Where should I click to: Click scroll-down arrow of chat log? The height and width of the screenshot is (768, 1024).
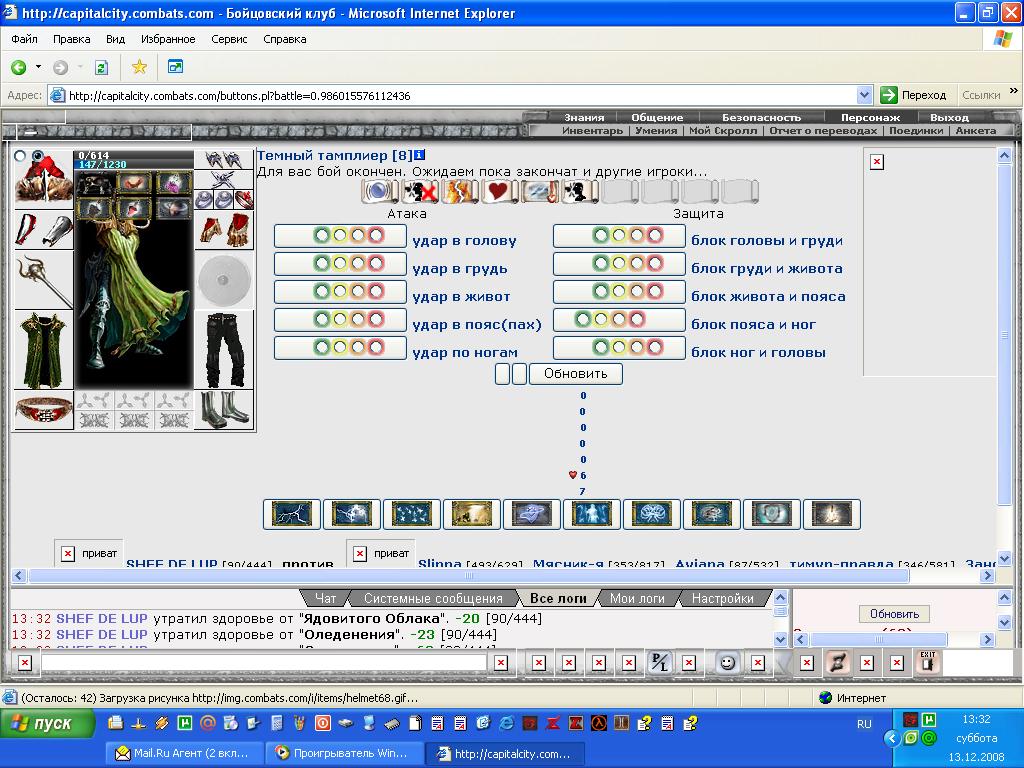pos(780,639)
